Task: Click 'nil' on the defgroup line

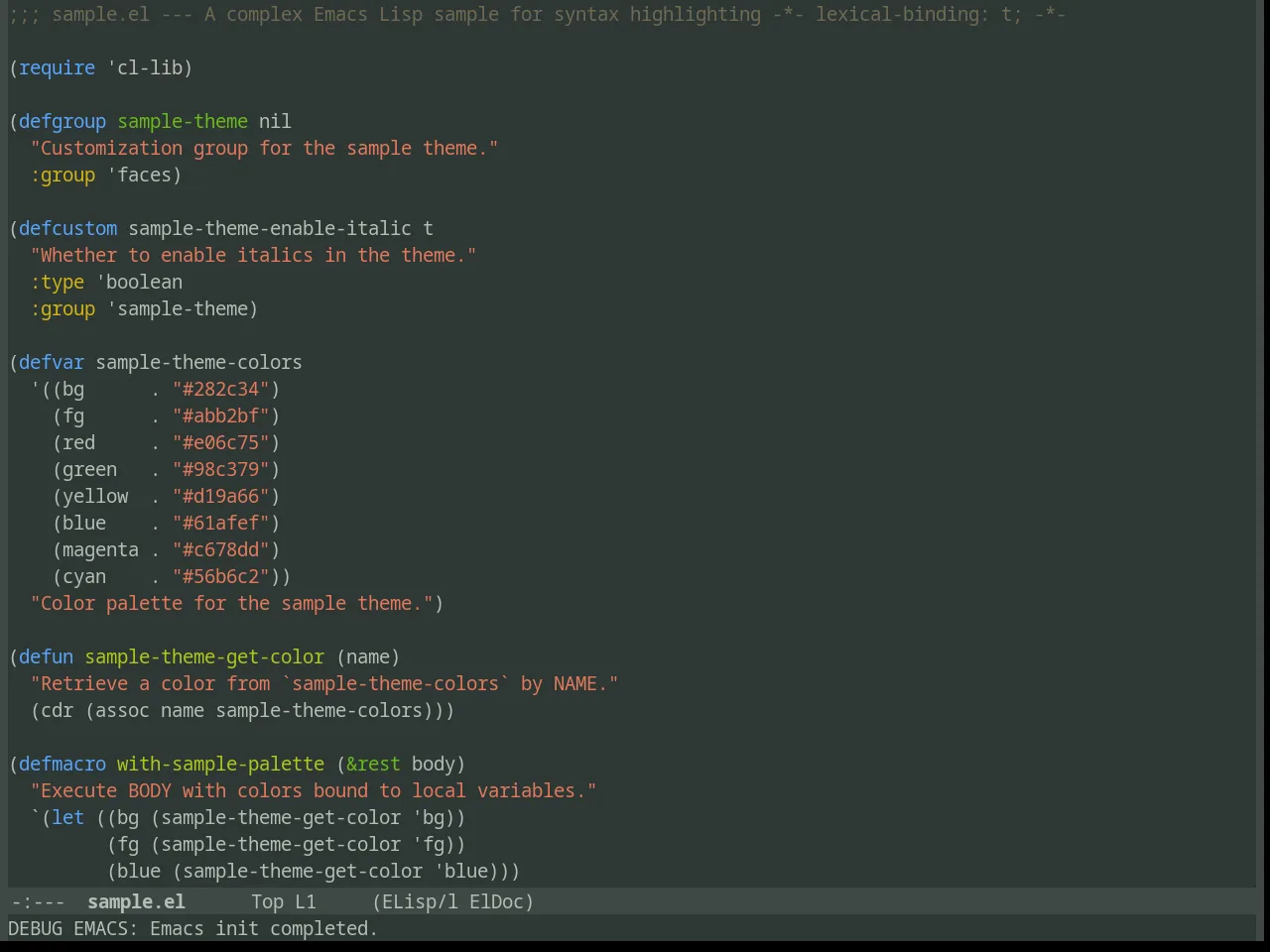Action: tap(275, 121)
